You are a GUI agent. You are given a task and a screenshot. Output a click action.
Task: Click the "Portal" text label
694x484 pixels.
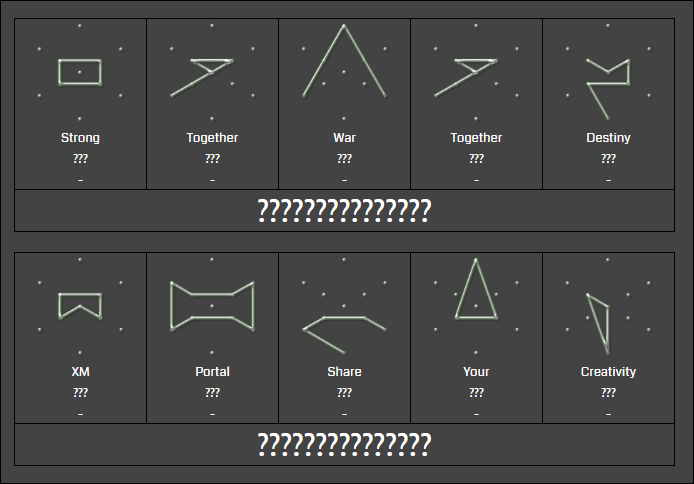212,372
